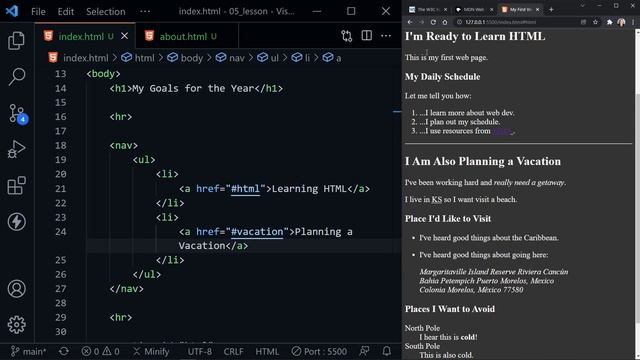Screen dimensions: 640x360
Task: Open browser profile avatar
Action: click(621, 22)
